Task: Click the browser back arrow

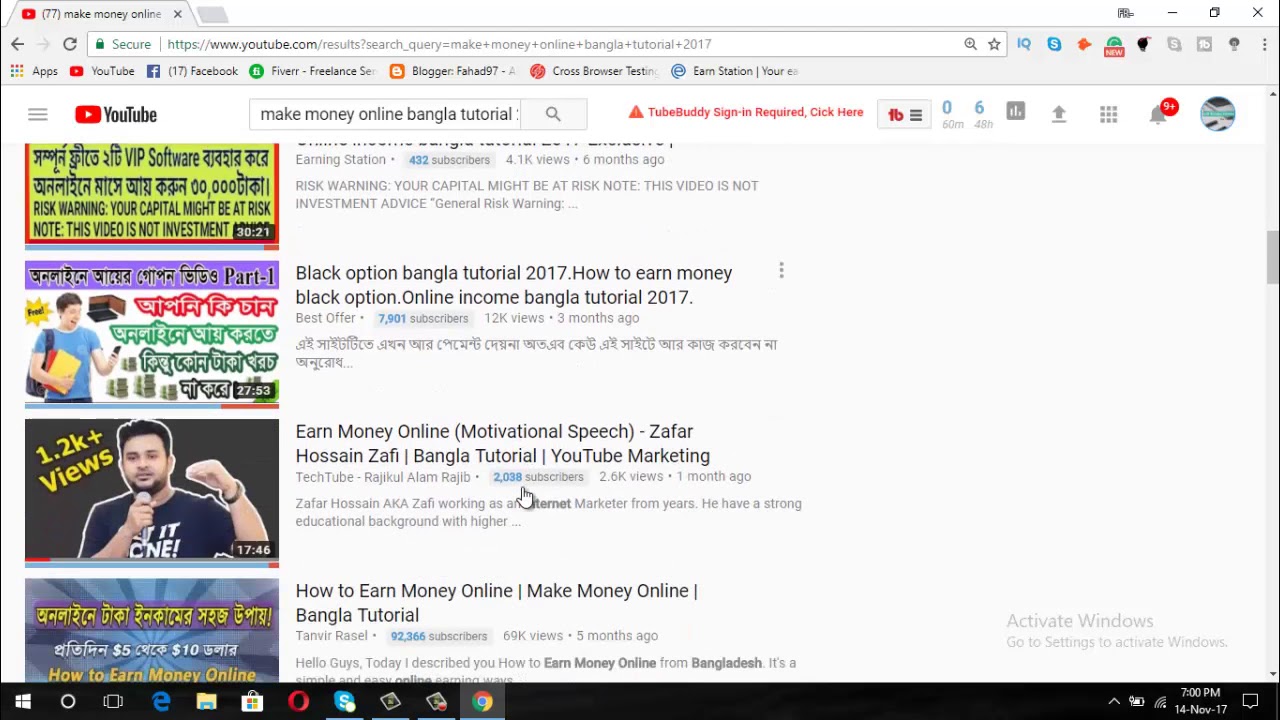Action: [x=17, y=44]
